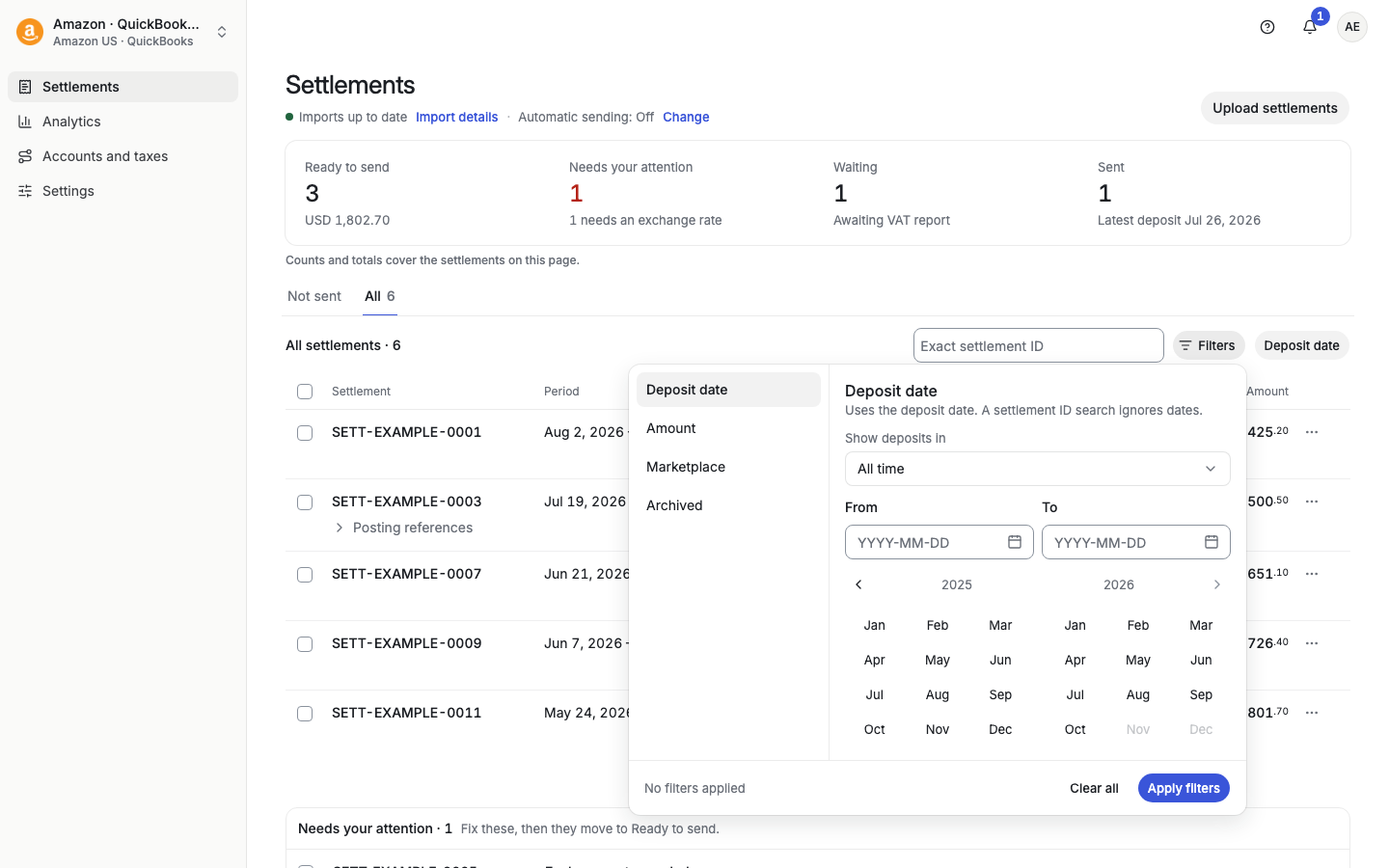The height and width of the screenshot is (868, 1389).
Task: Select Amount filter category
Action: point(728,428)
